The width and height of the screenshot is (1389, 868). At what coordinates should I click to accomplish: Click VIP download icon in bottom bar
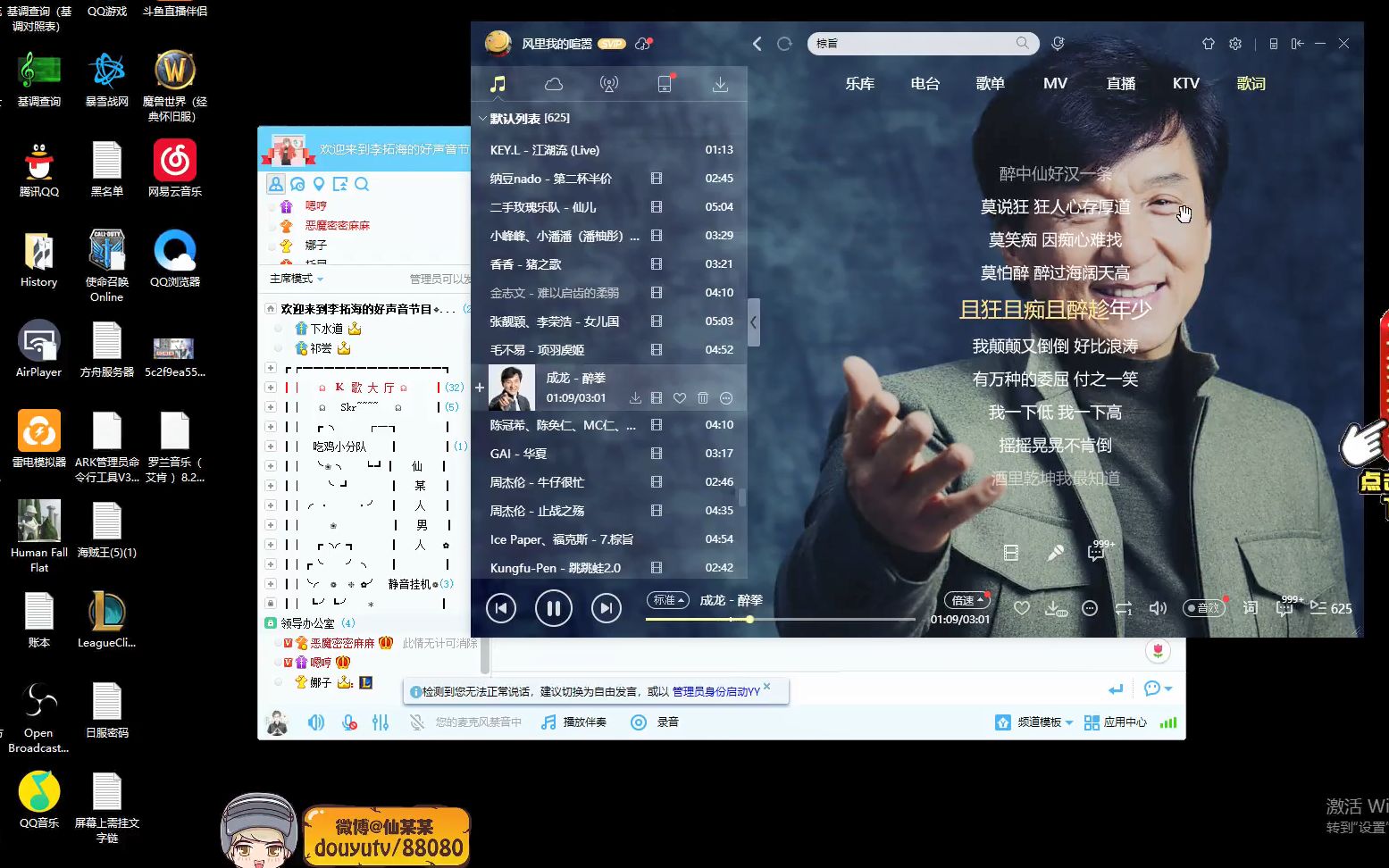pyautogui.click(x=1056, y=609)
